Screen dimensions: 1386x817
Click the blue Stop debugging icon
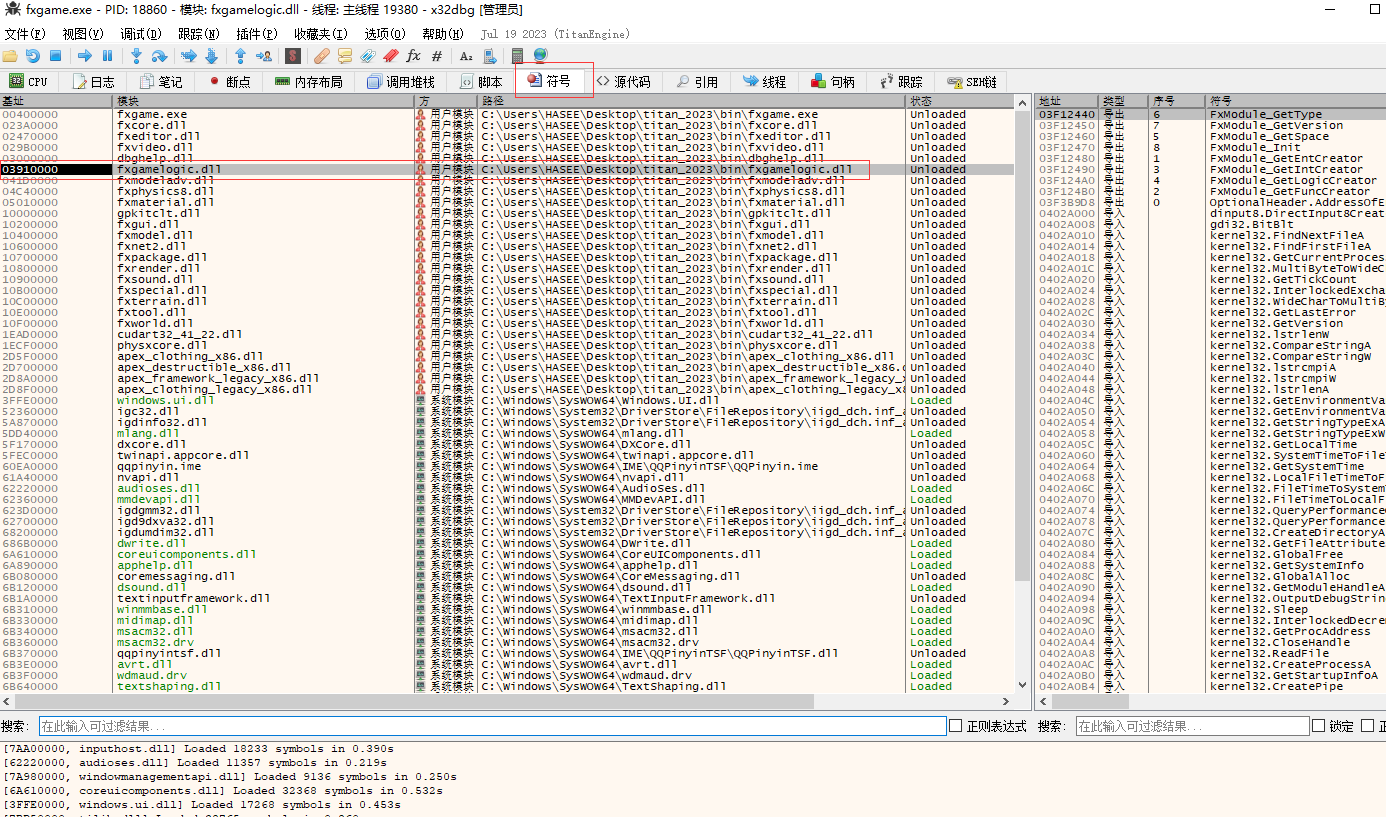pos(56,56)
